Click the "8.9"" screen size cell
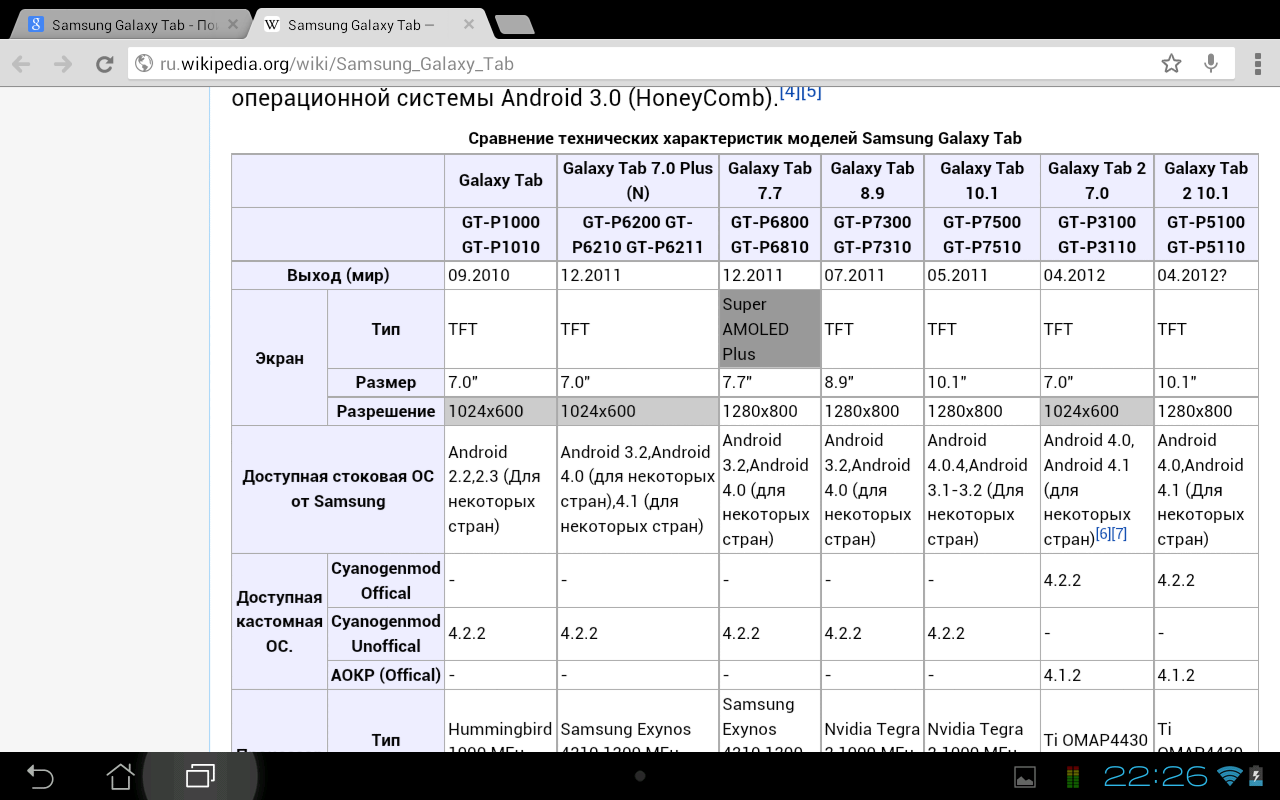 click(872, 382)
